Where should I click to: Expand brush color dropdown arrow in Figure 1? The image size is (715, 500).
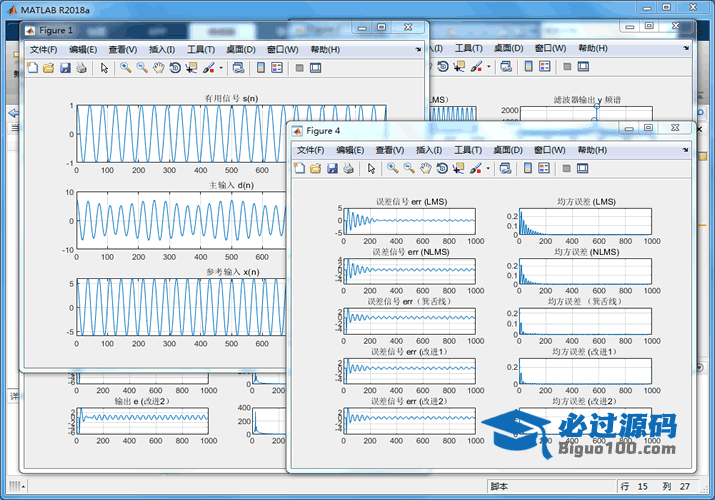222,68
